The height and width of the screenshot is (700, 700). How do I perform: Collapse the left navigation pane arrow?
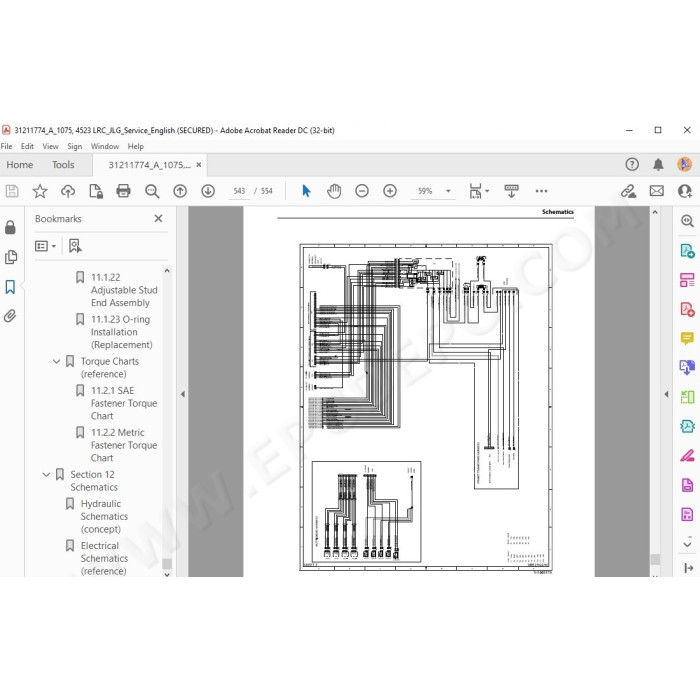[x=183, y=394]
